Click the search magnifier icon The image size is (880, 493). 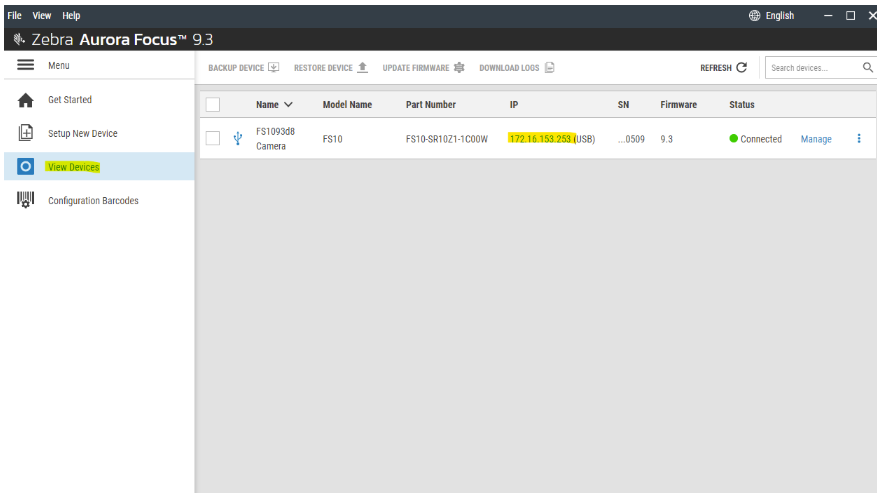(868, 67)
